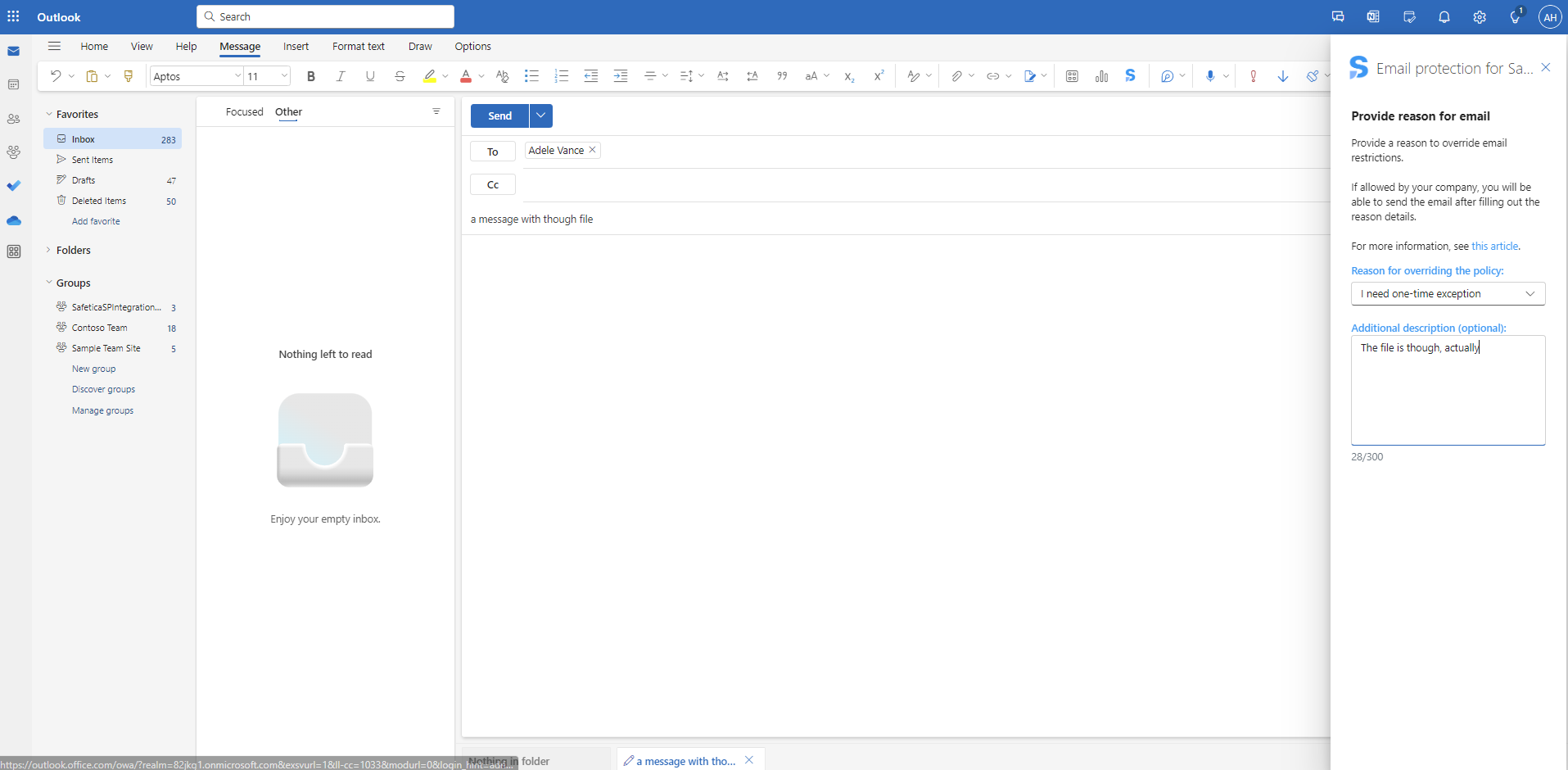
Task: Toggle Strikethrough formatting
Action: [x=400, y=76]
